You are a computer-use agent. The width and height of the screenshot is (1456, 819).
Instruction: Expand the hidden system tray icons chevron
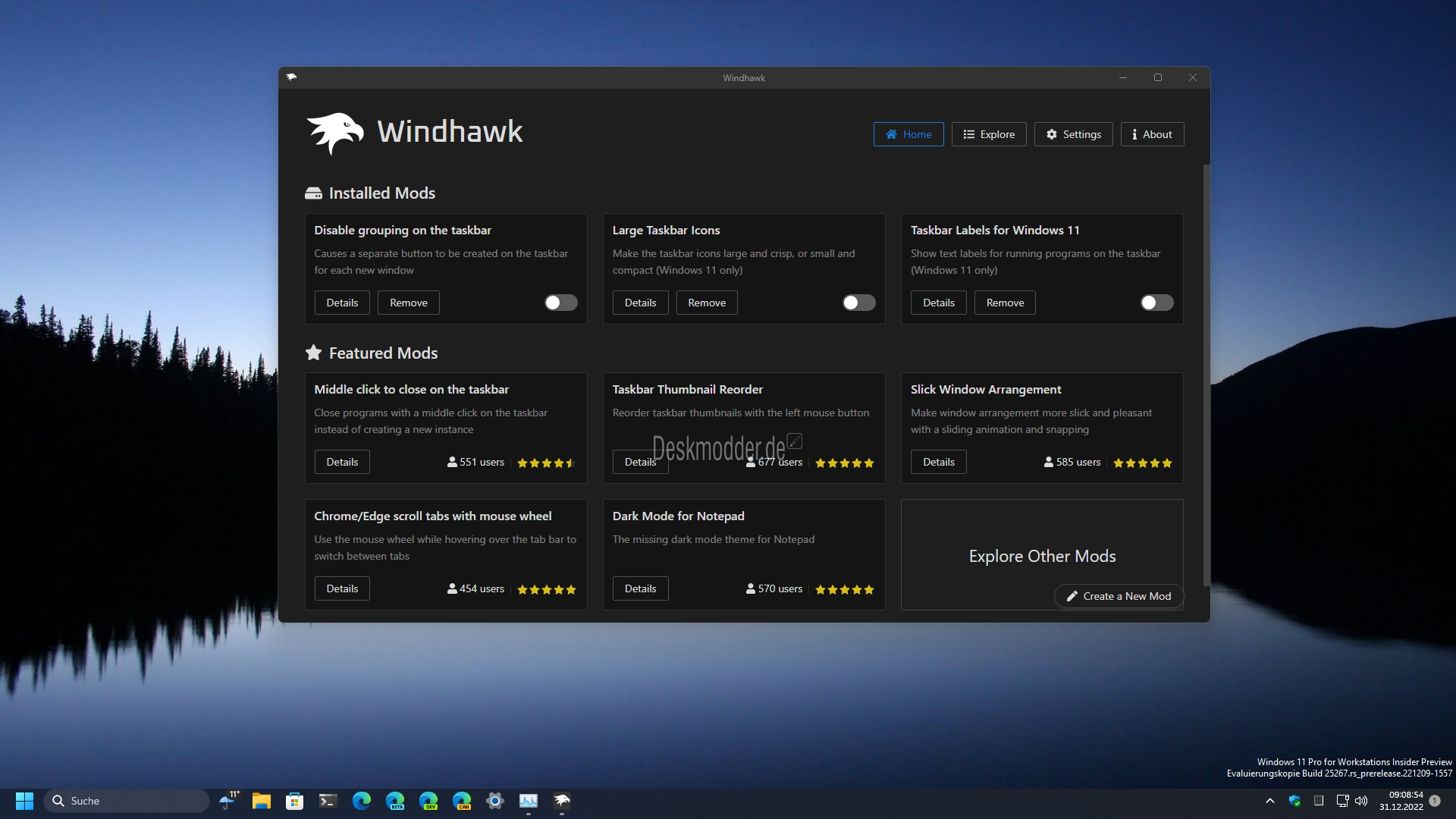point(1270,801)
